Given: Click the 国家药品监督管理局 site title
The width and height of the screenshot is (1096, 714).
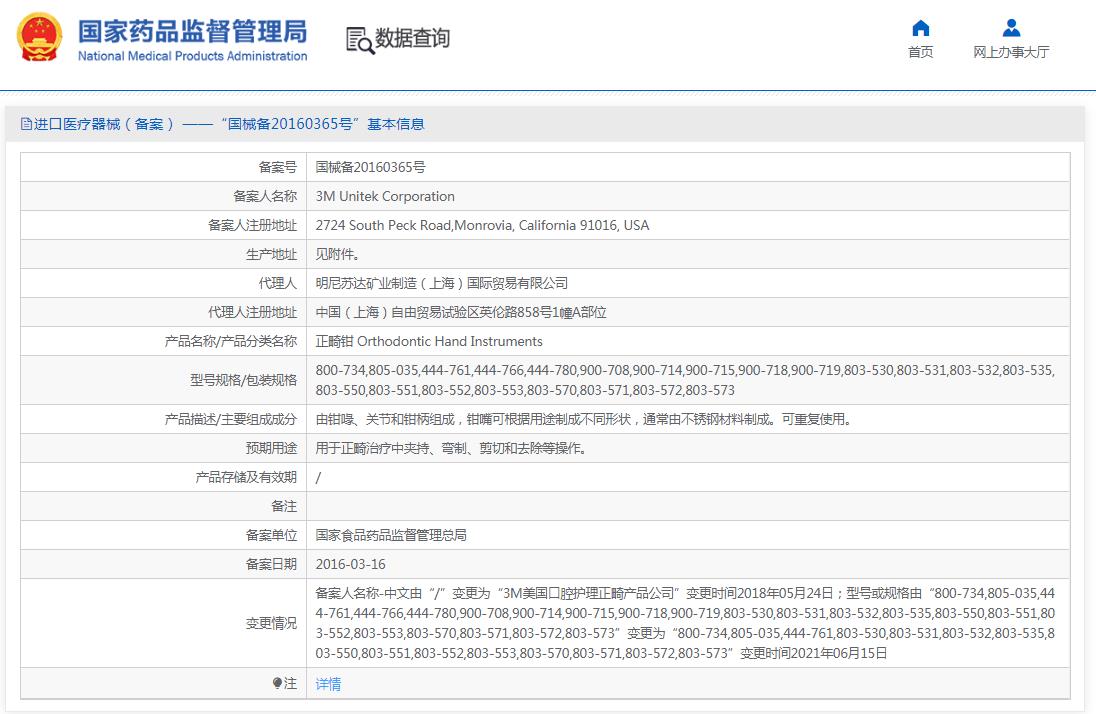Looking at the screenshot, I should pos(192,32).
